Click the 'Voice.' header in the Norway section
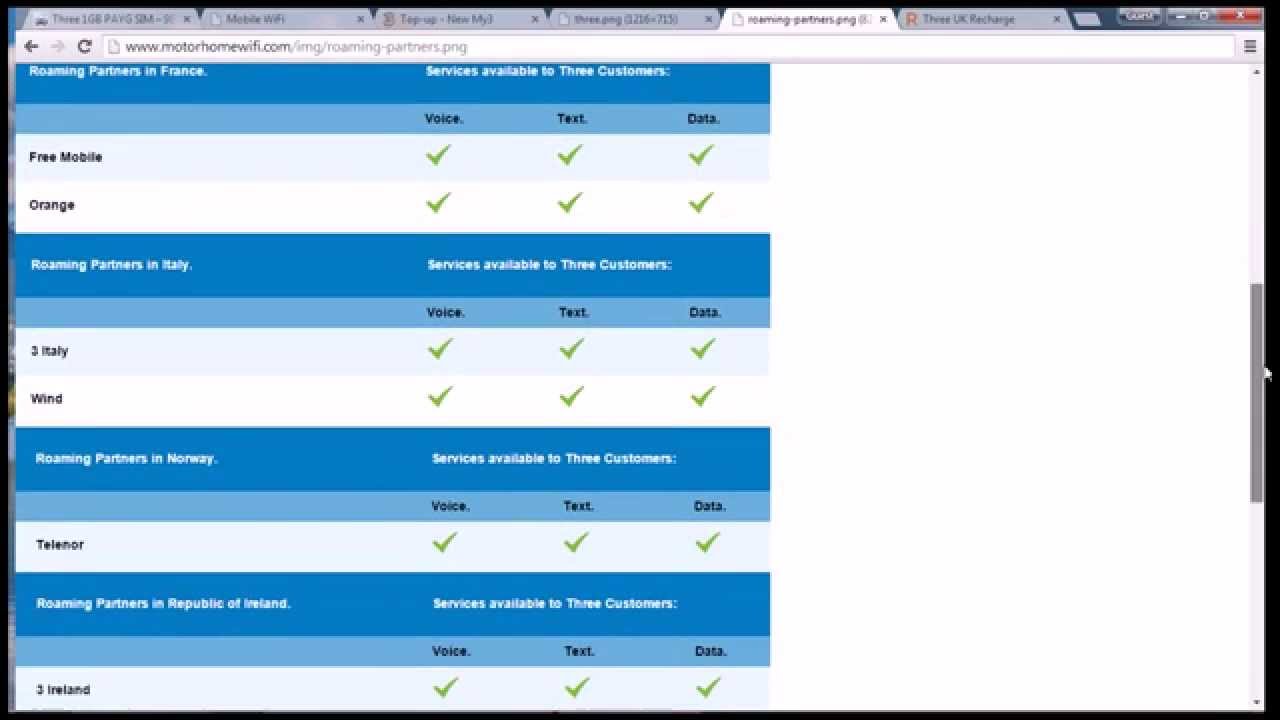The width and height of the screenshot is (1280, 720). pyautogui.click(x=450, y=506)
